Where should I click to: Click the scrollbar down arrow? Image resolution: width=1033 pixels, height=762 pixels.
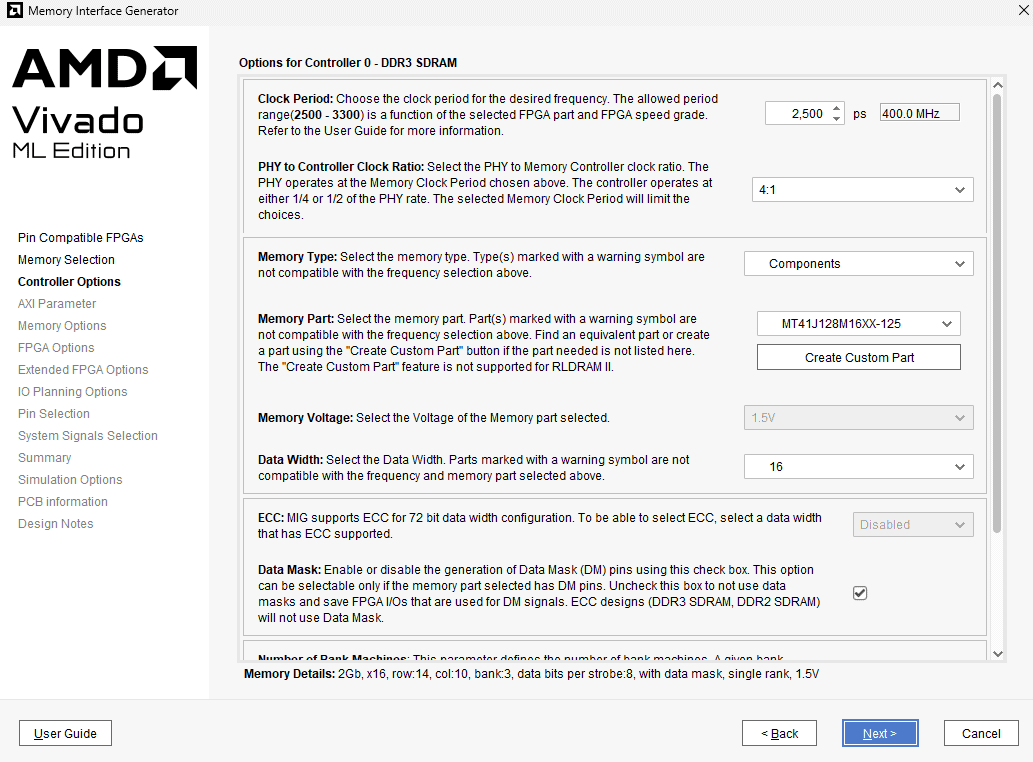click(x=996, y=653)
